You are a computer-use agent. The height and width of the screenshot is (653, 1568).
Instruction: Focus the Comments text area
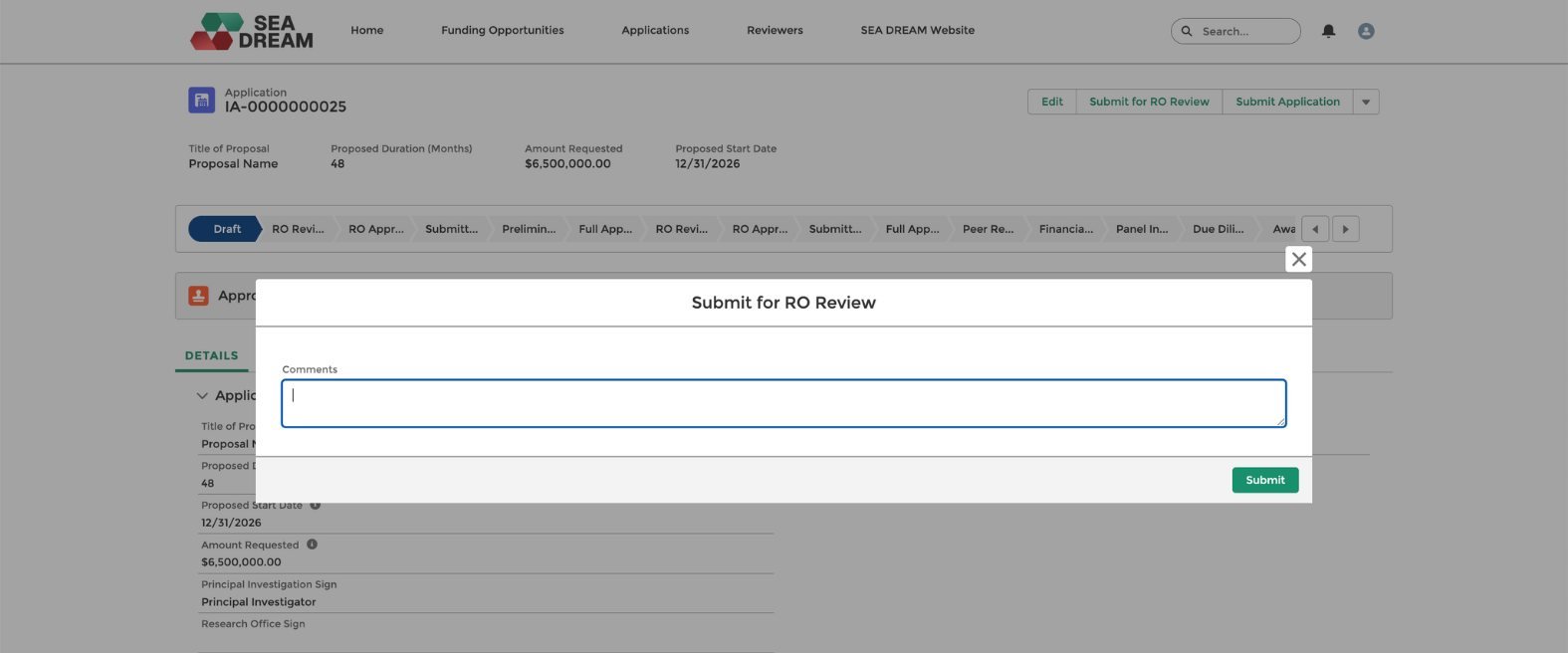click(784, 403)
